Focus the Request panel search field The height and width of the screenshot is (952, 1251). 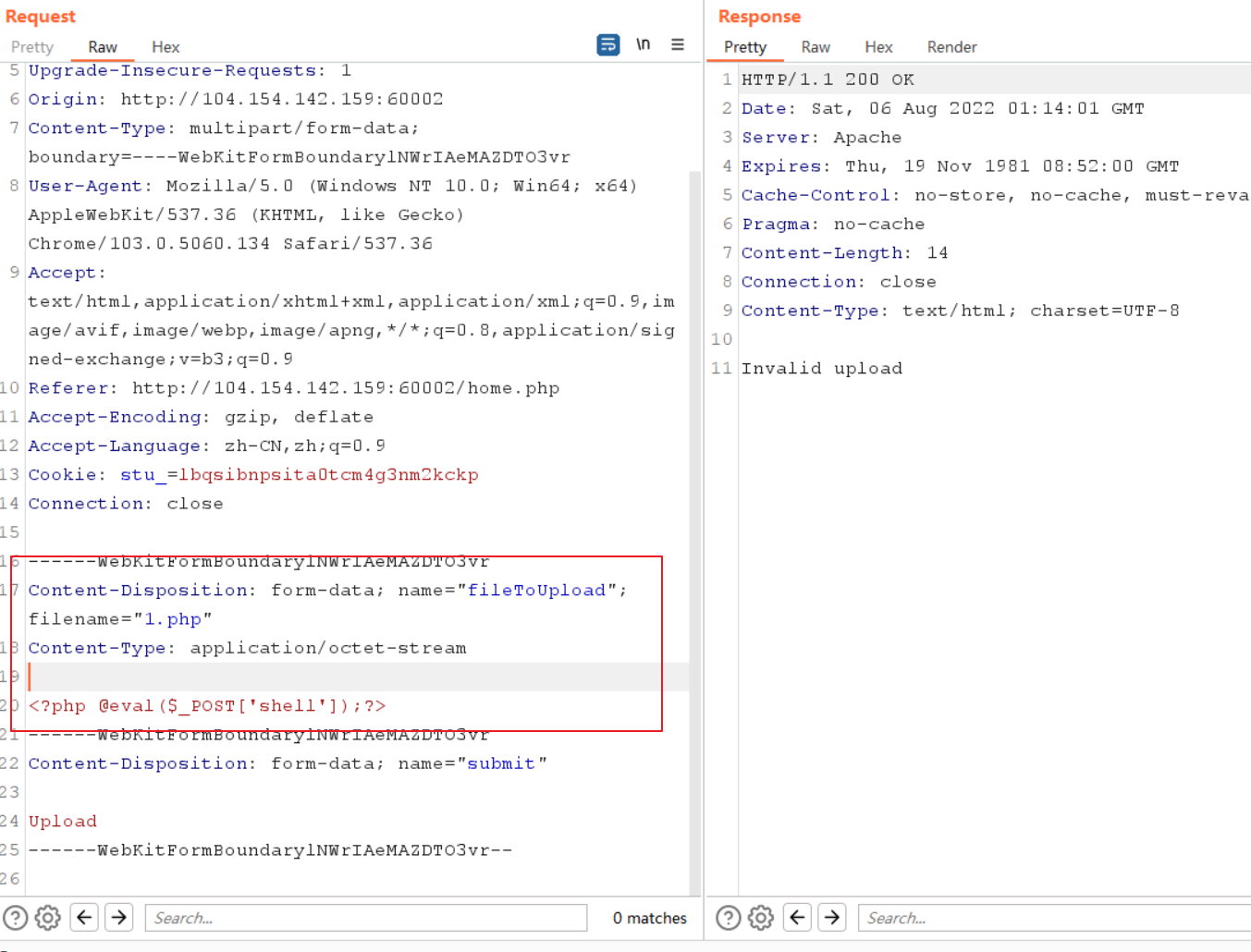click(x=366, y=918)
